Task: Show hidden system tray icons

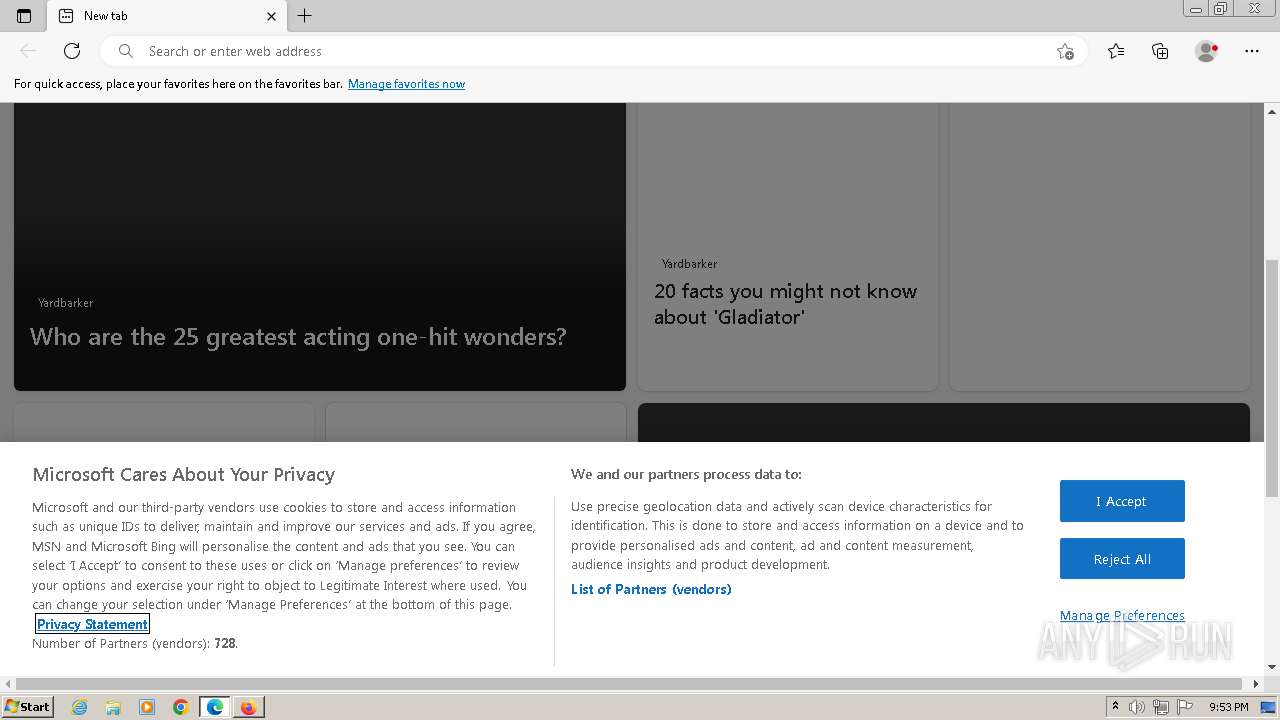Action: (x=1115, y=707)
